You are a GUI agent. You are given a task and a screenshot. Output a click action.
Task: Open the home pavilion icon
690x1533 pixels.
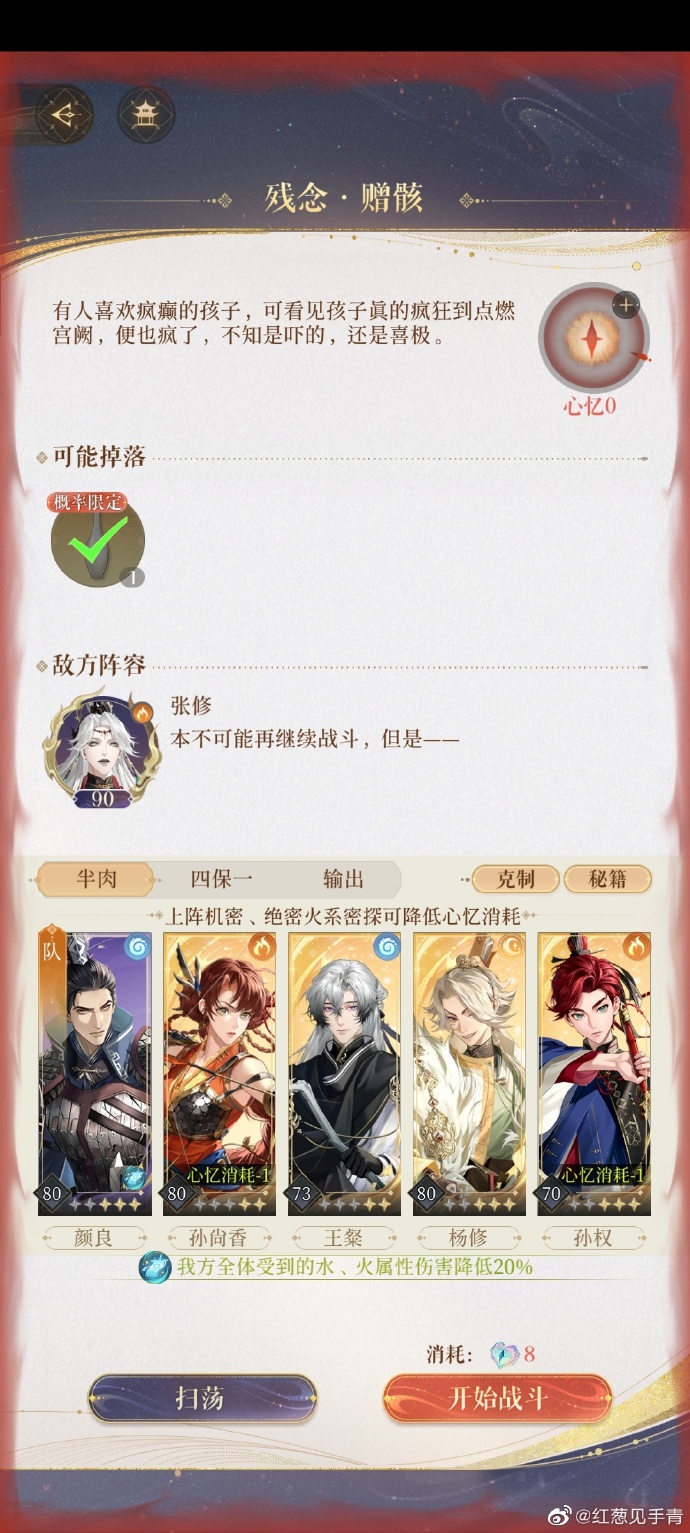[x=146, y=115]
